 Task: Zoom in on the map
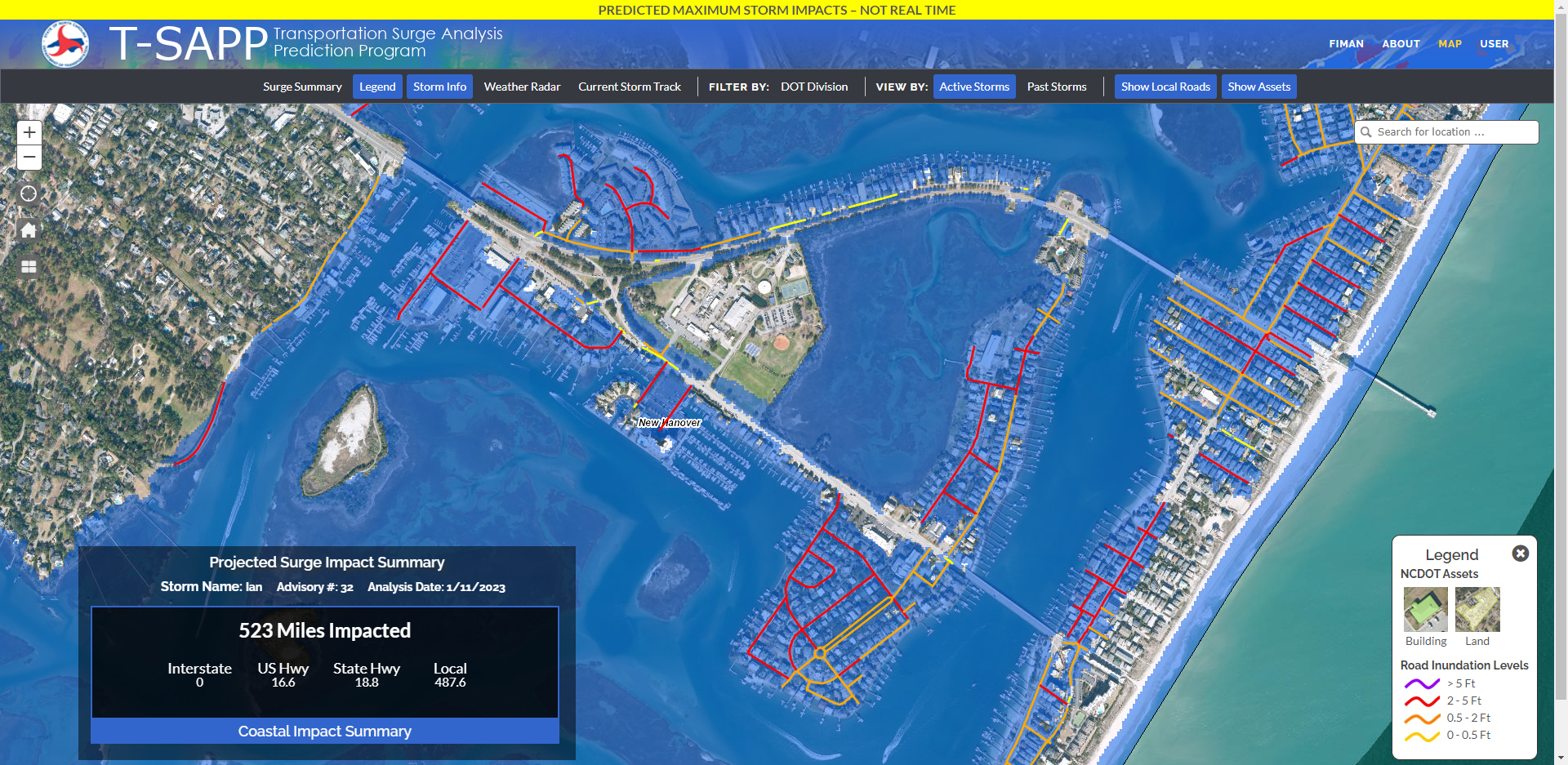coord(29,132)
